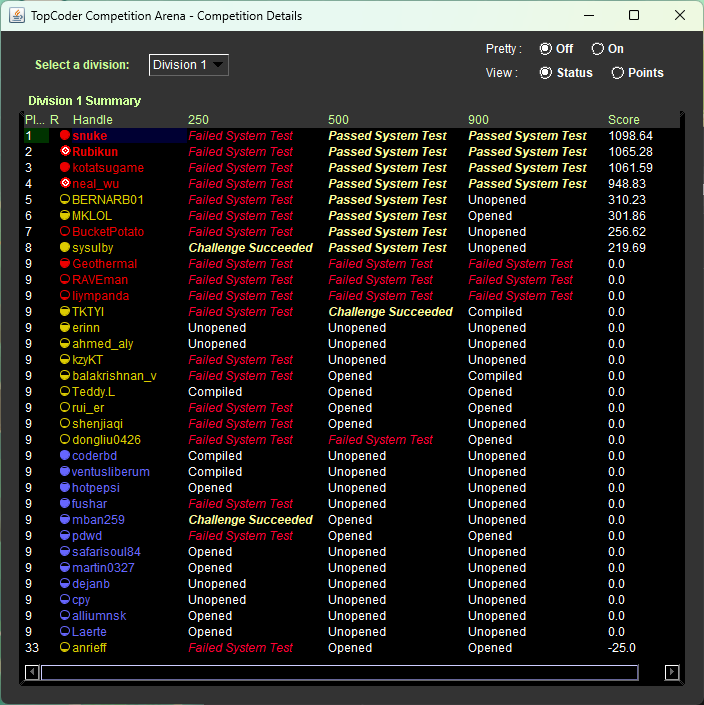Image resolution: width=704 pixels, height=705 pixels.
Task: Click BERNARB01's score 310.23
Action: pos(627,200)
